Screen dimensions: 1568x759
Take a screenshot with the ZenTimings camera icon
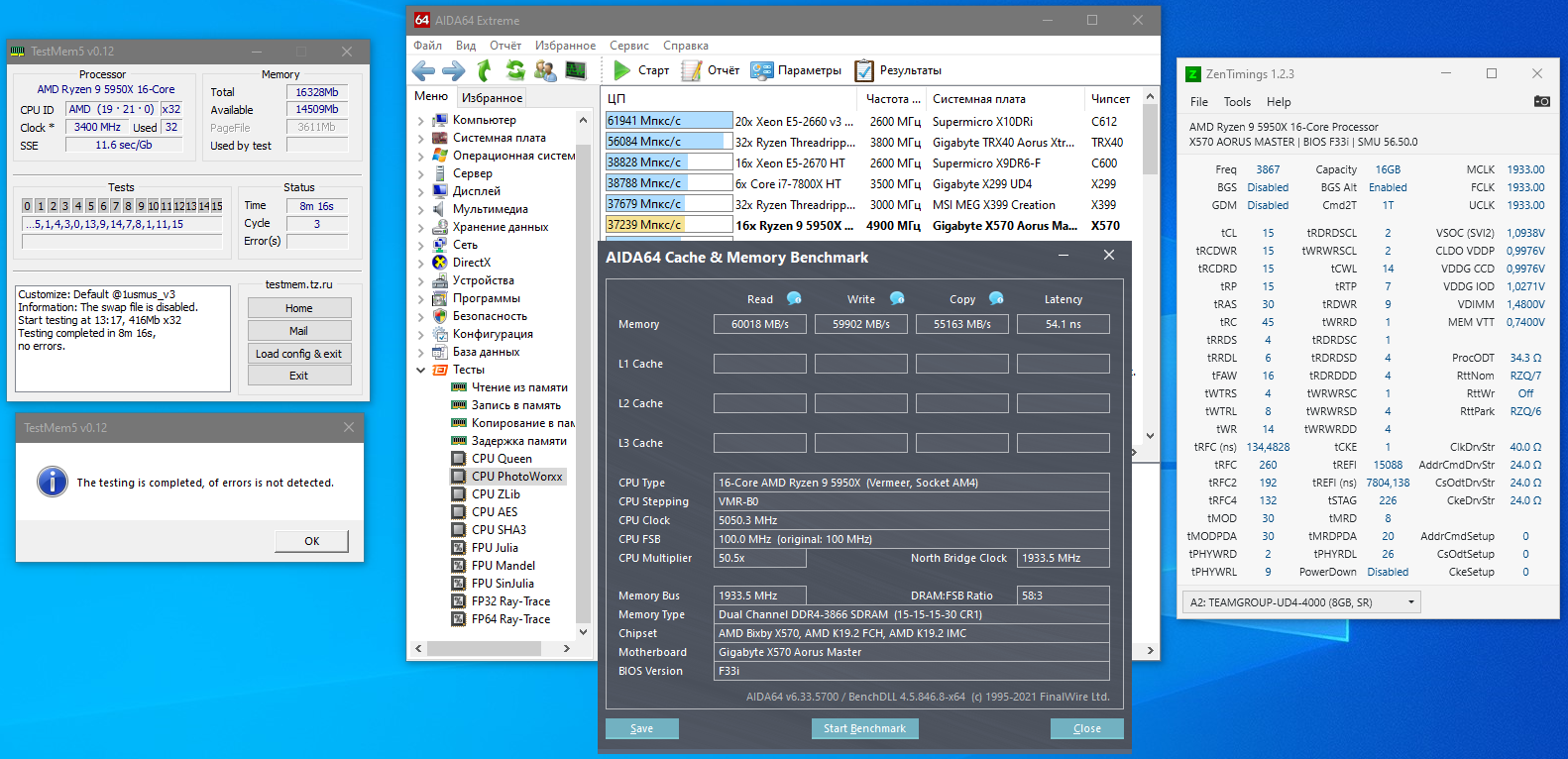coord(1542,101)
